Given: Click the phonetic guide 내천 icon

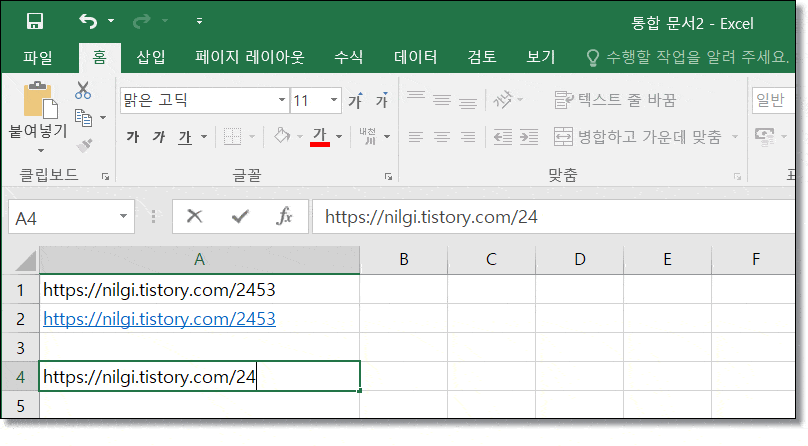Looking at the screenshot, I should click(x=368, y=136).
